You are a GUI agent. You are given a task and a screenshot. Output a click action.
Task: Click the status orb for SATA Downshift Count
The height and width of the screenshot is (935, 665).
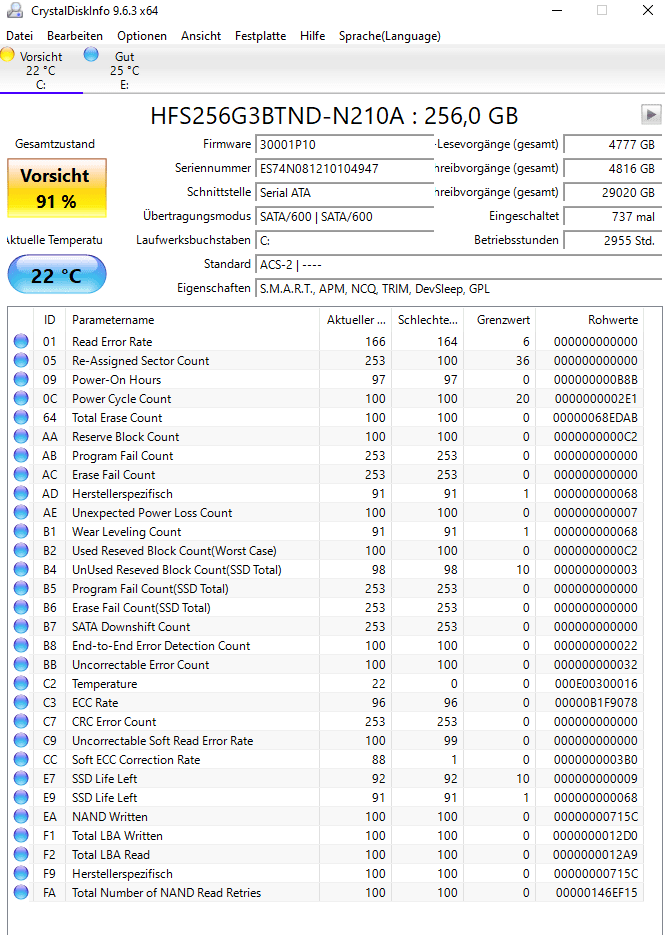(x=21, y=627)
